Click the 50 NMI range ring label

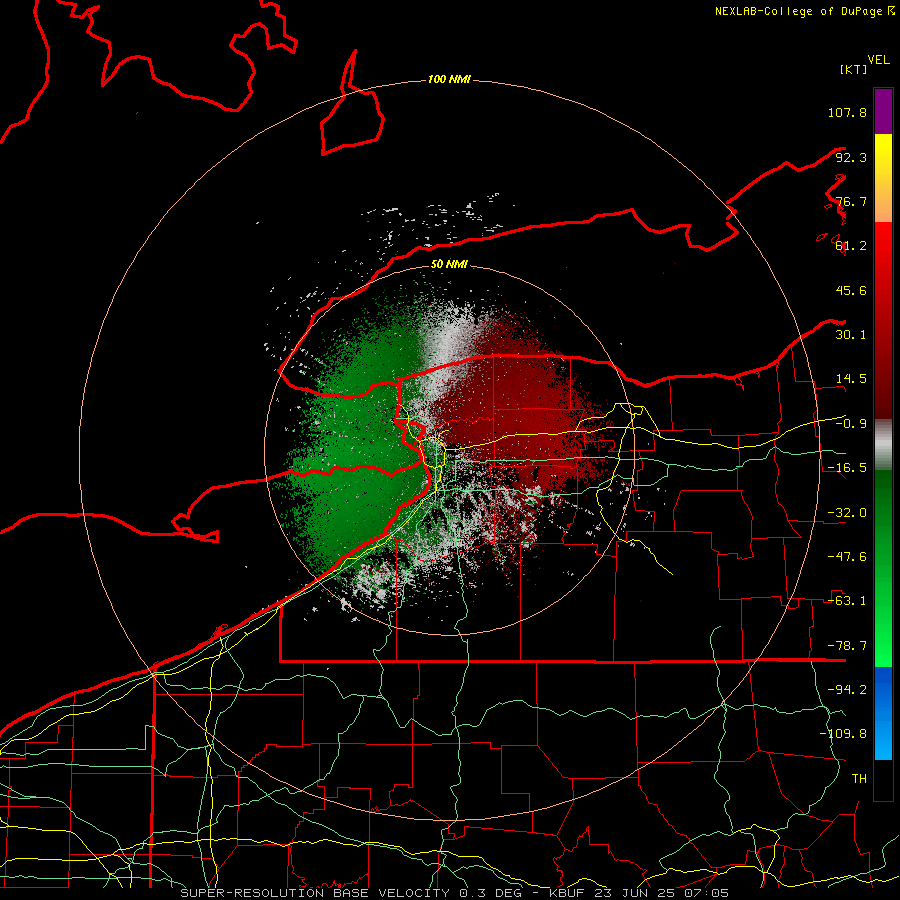click(449, 264)
